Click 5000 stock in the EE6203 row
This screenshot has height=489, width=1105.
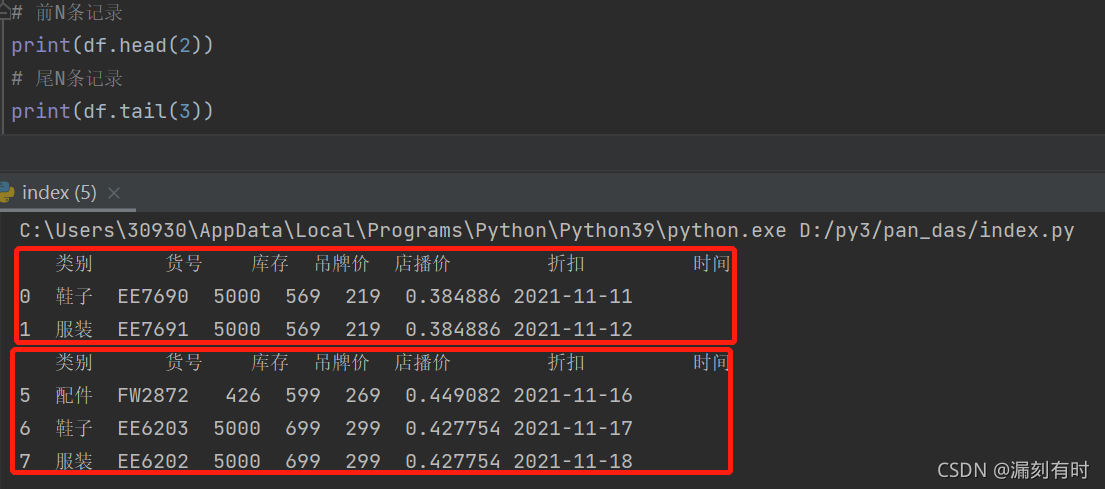click(237, 428)
